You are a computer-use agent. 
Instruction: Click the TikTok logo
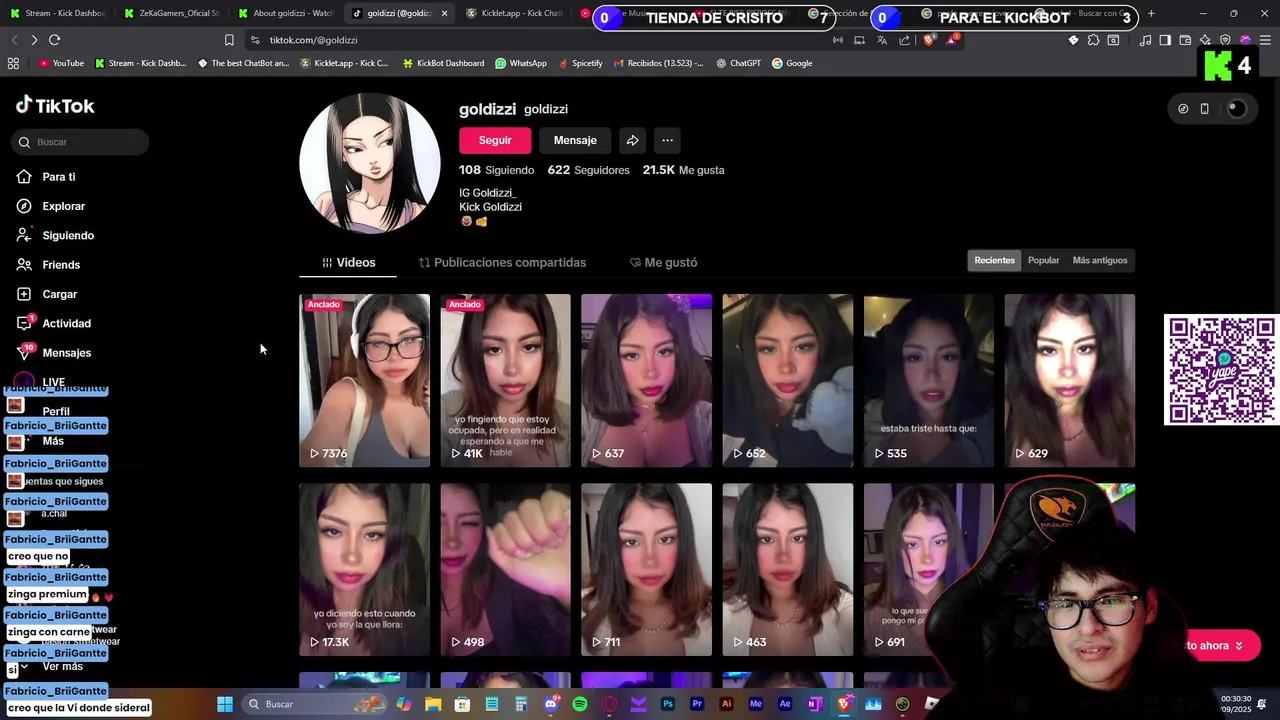coord(55,105)
